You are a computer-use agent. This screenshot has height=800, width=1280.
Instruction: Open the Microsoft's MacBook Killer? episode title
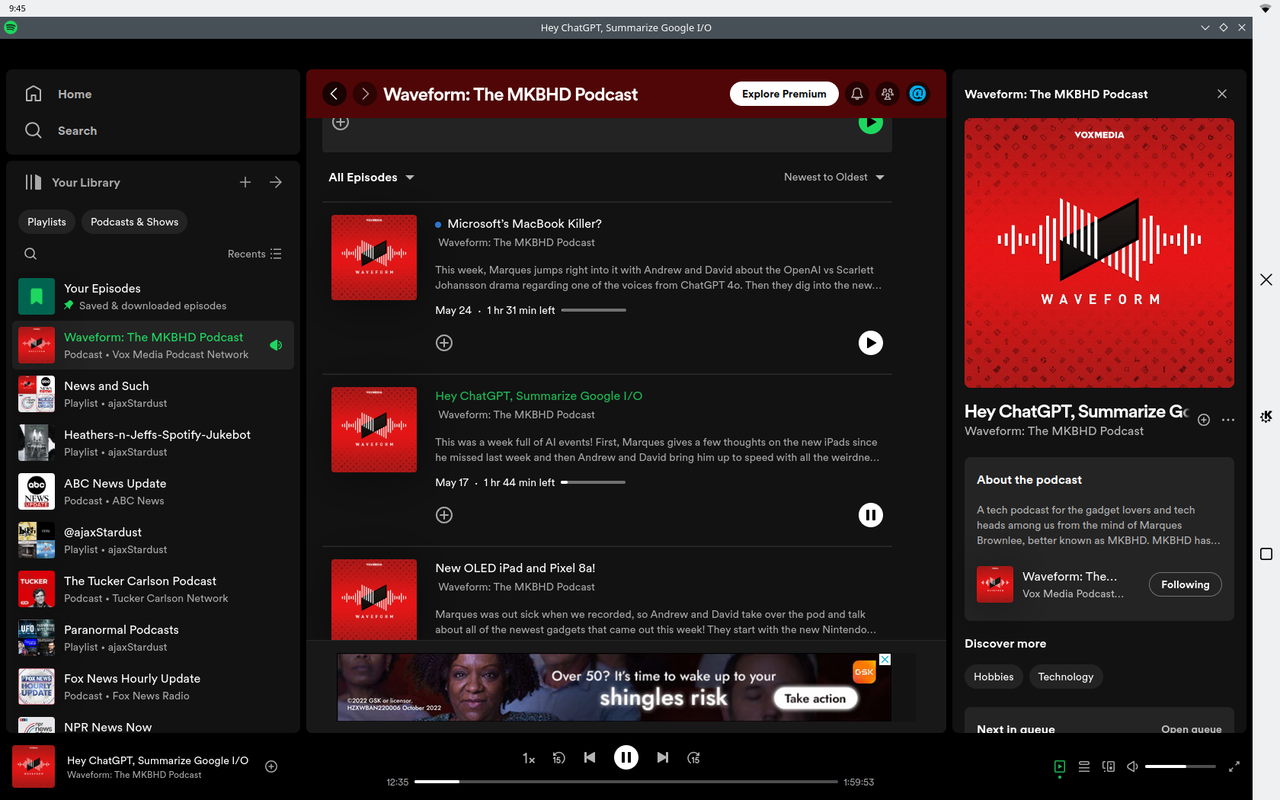tap(524, 224)
